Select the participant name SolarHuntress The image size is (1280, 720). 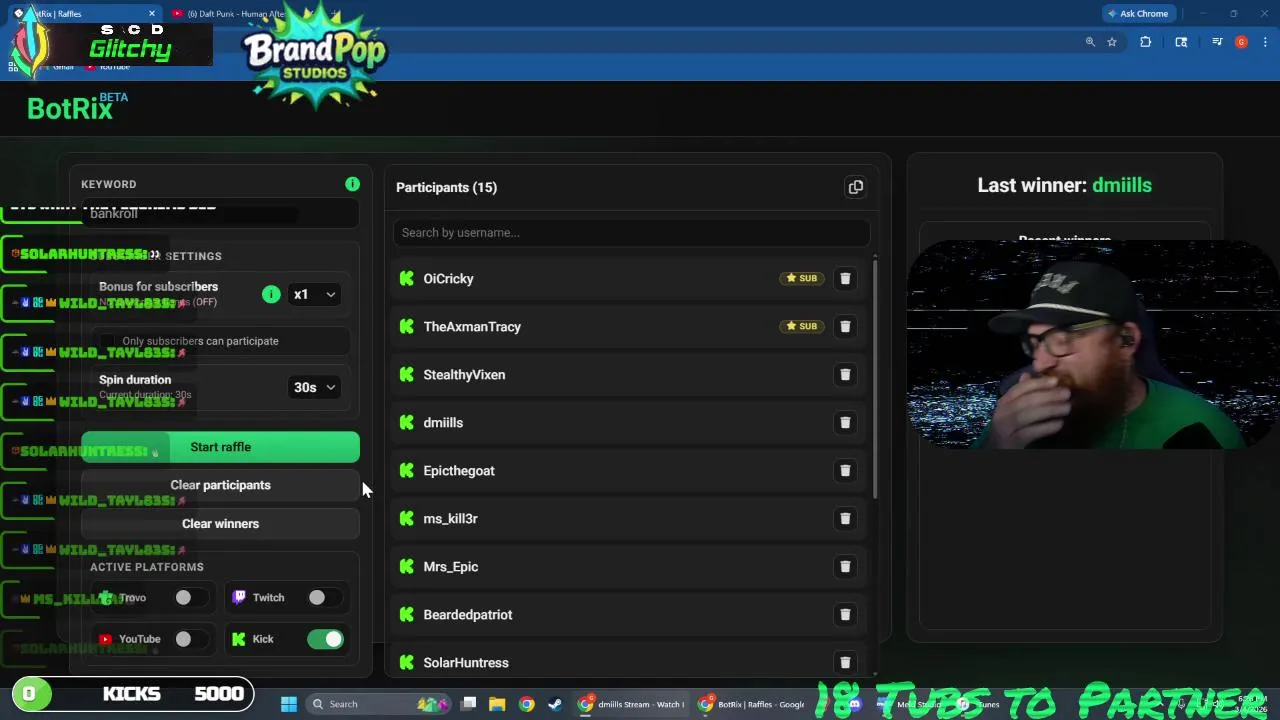coord(466,663)
